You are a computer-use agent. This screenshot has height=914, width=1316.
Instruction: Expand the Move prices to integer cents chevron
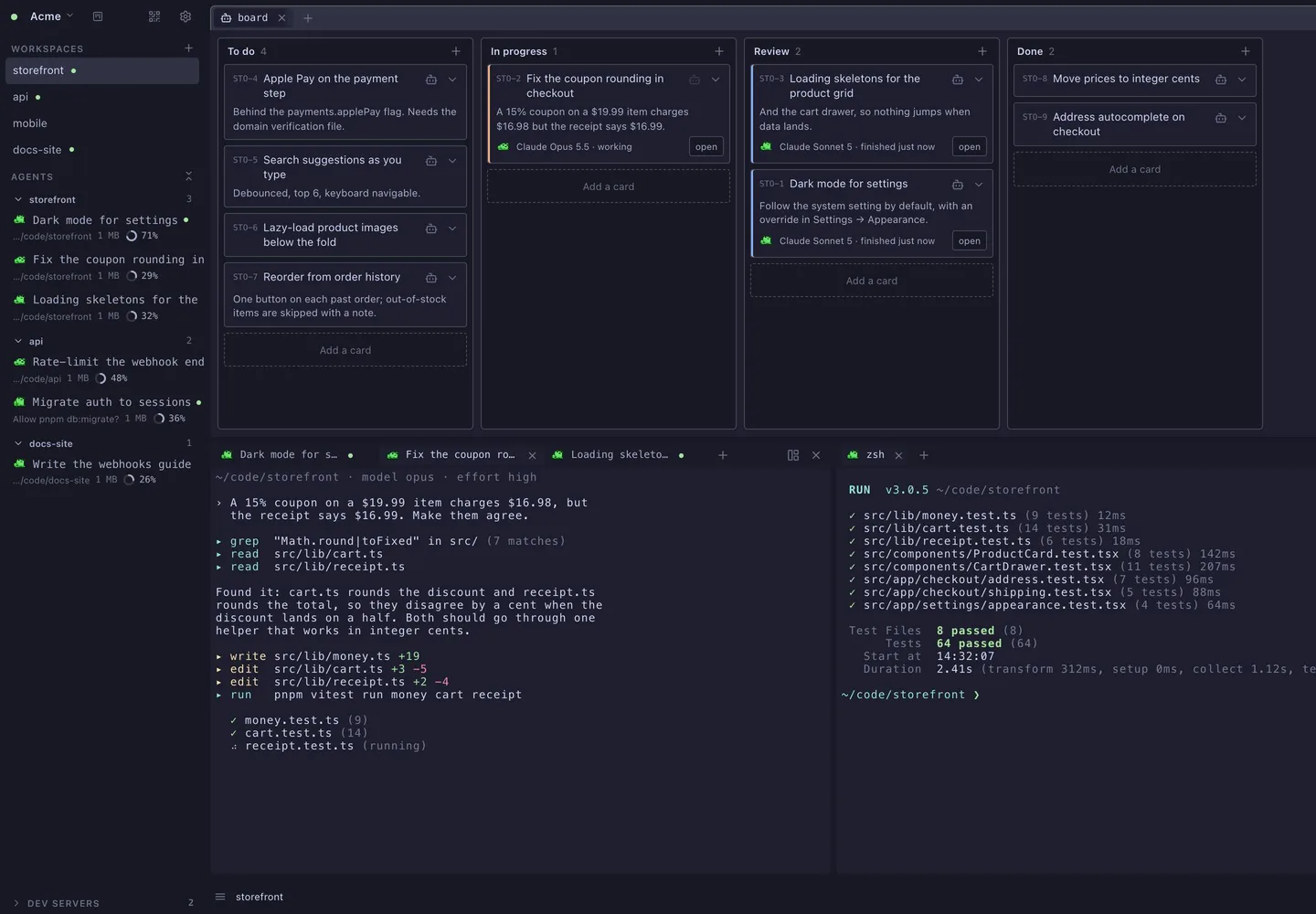[1242, 80]
